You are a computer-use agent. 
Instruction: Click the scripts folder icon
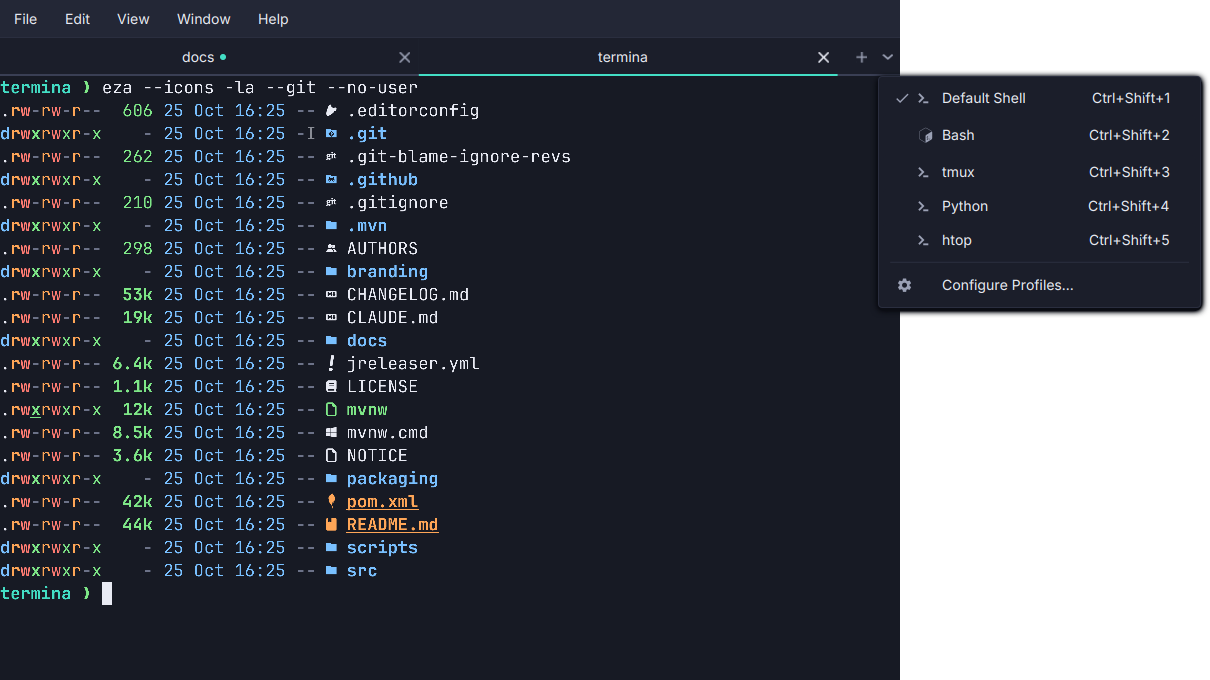click(332, 547)
